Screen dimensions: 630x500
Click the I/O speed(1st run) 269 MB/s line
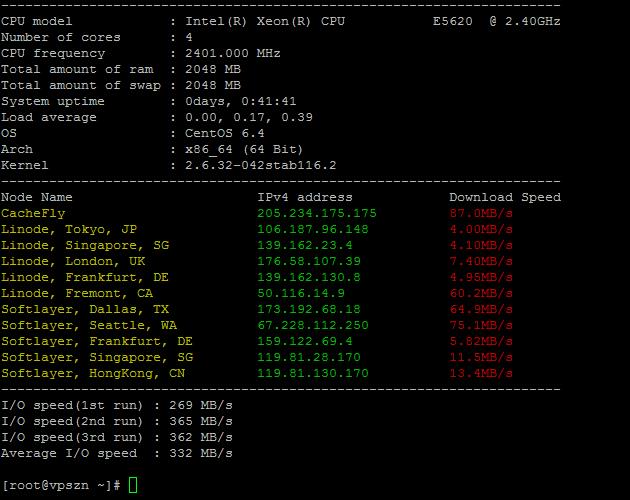(x=117, y=406)
